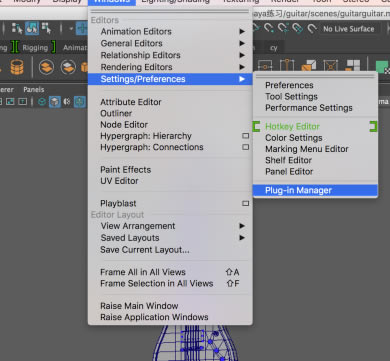Open the Panel Editor

coord(315,172)
